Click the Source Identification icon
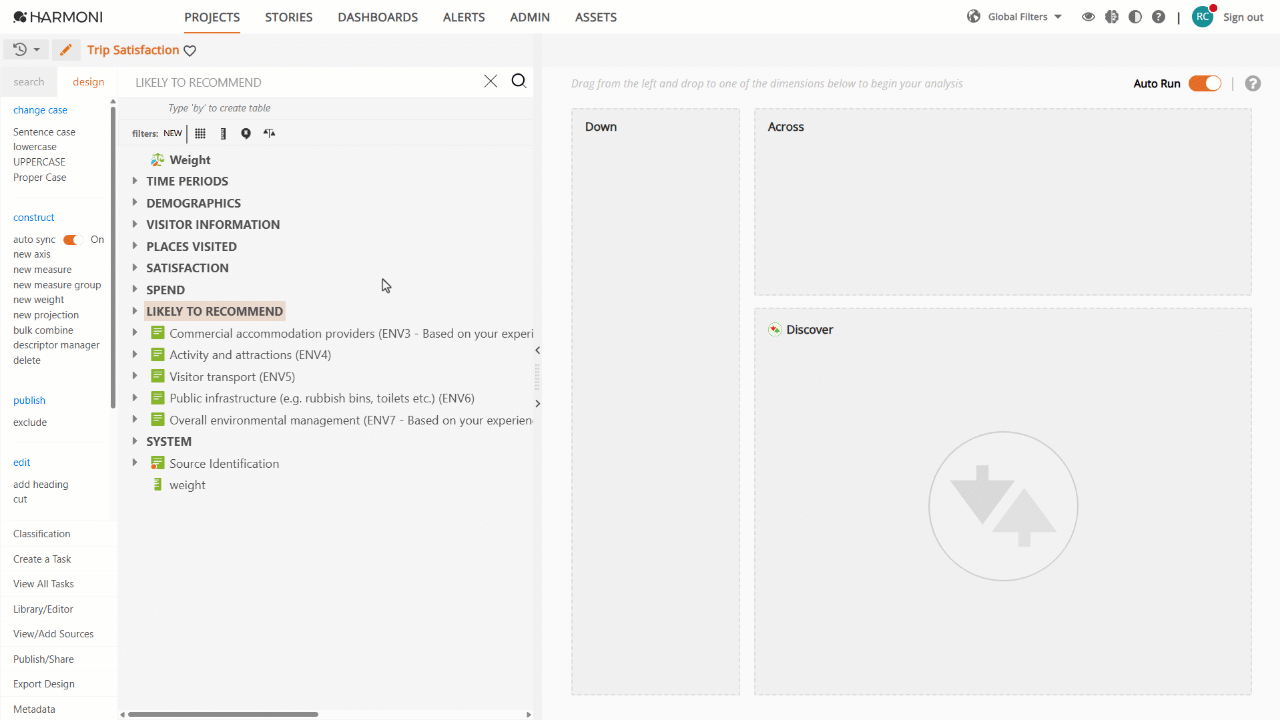 point(157,463)
